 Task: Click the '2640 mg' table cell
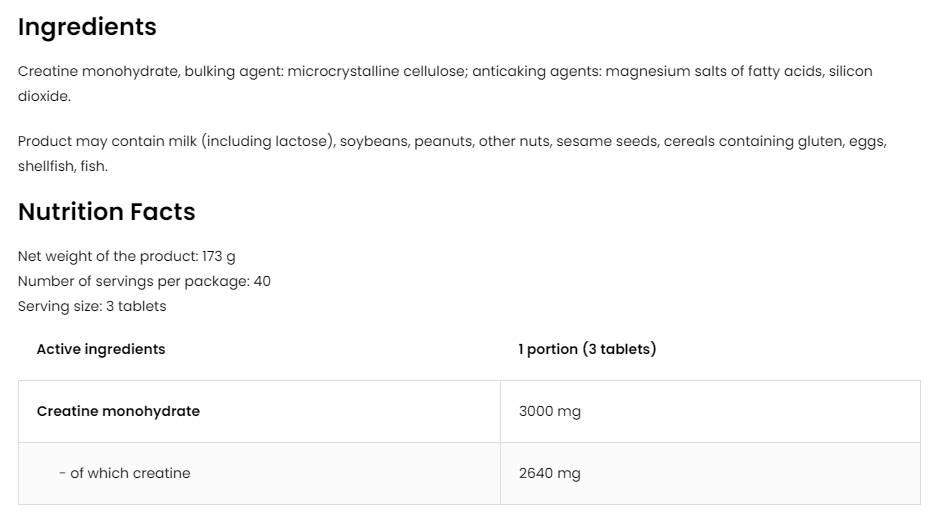549,473
